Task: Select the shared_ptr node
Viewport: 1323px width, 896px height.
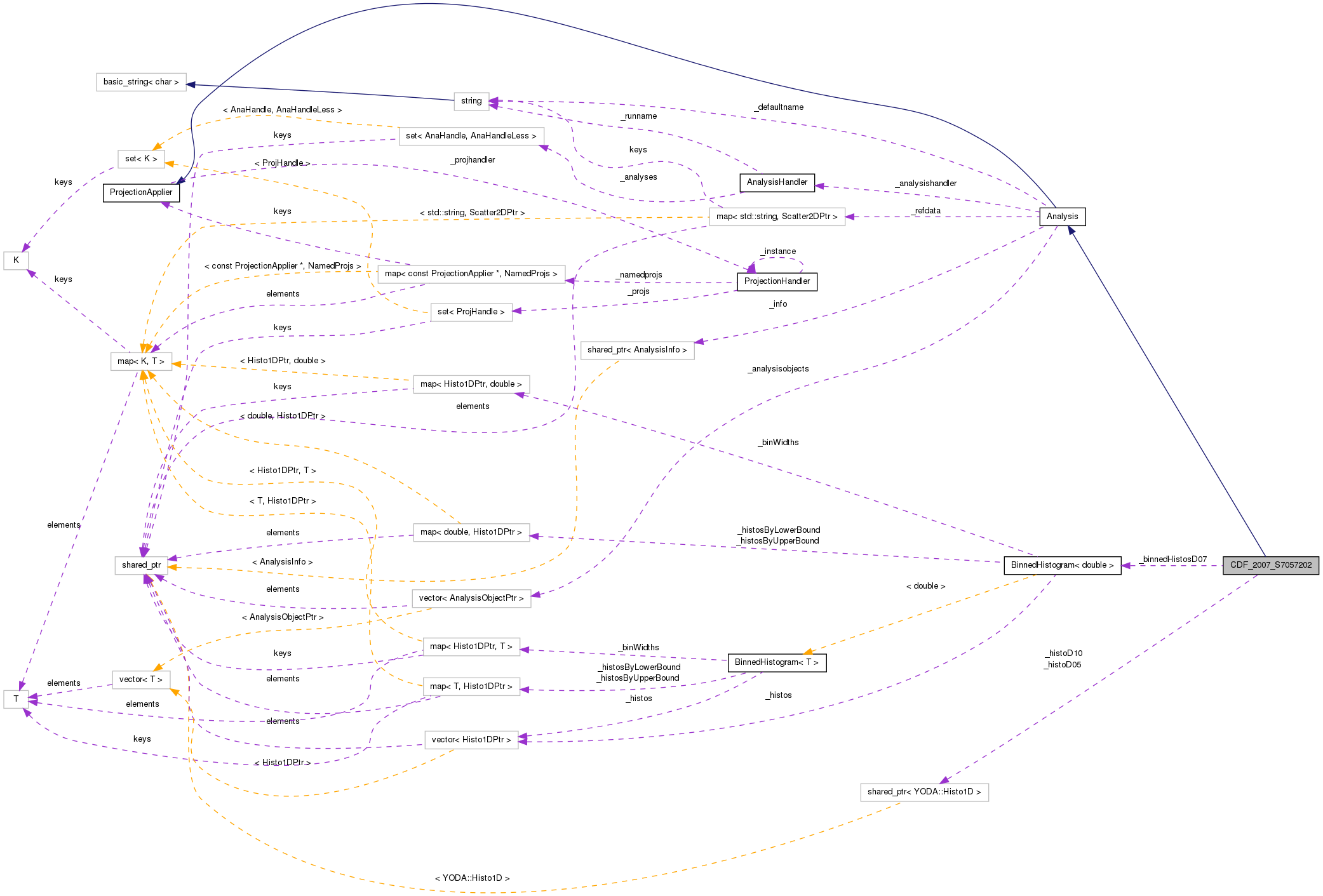Action: tap(141, 565)
